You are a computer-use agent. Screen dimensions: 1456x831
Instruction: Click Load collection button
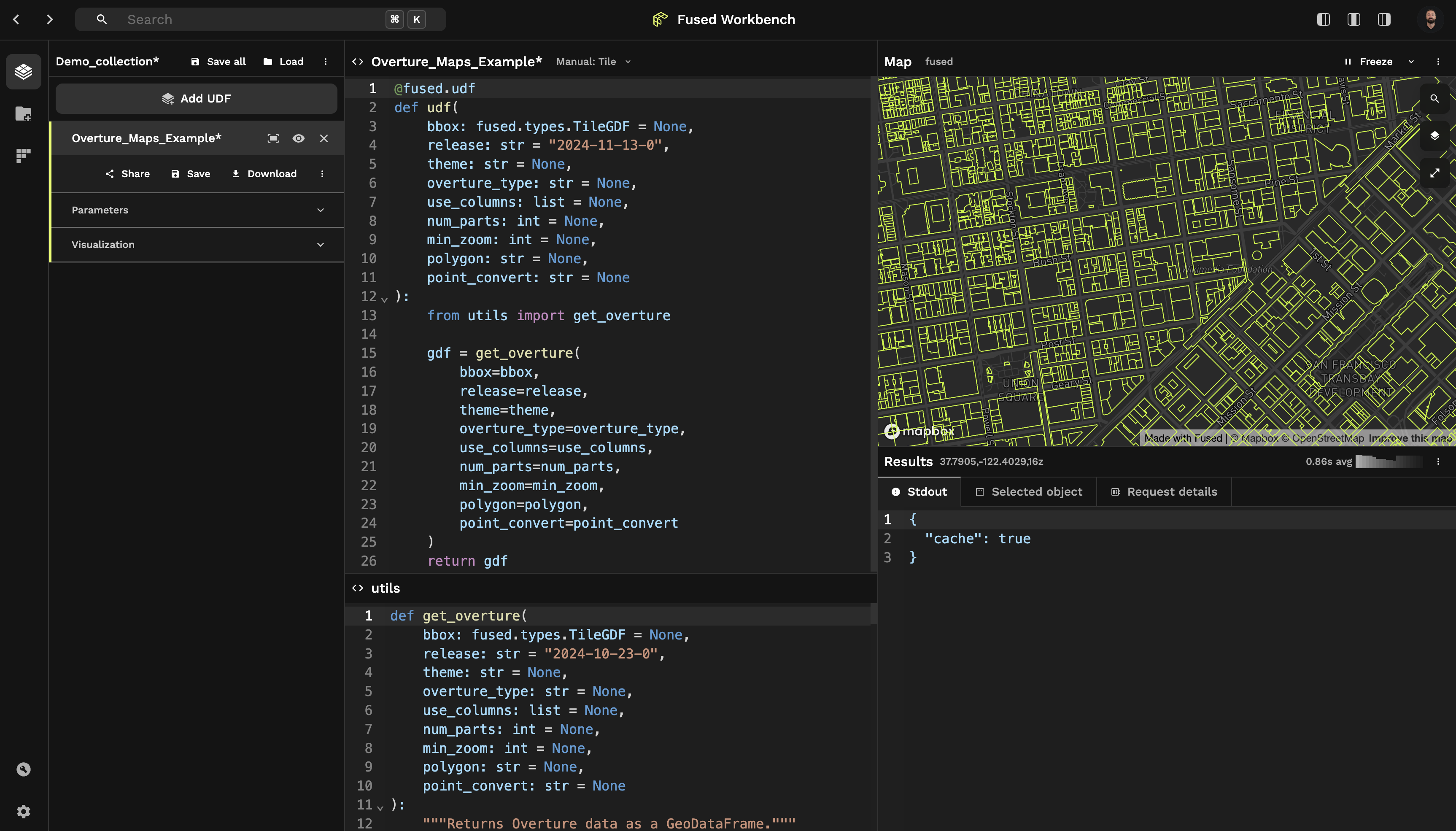[x=283, y=62]
